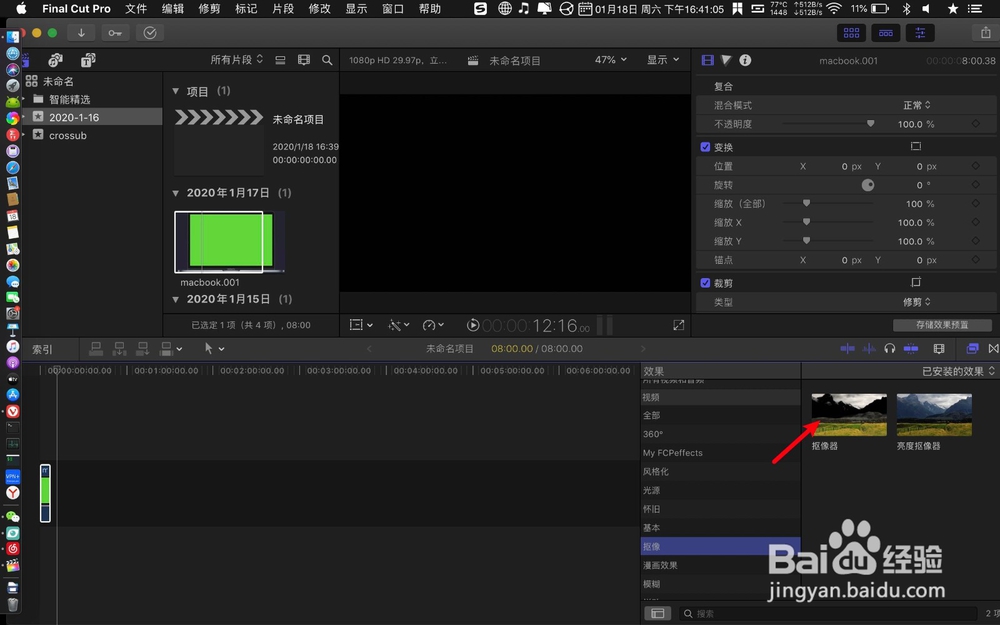
Task: Open the Effects browser filmstrip icon
Action: pyautogui.click(x=939, y=348)
